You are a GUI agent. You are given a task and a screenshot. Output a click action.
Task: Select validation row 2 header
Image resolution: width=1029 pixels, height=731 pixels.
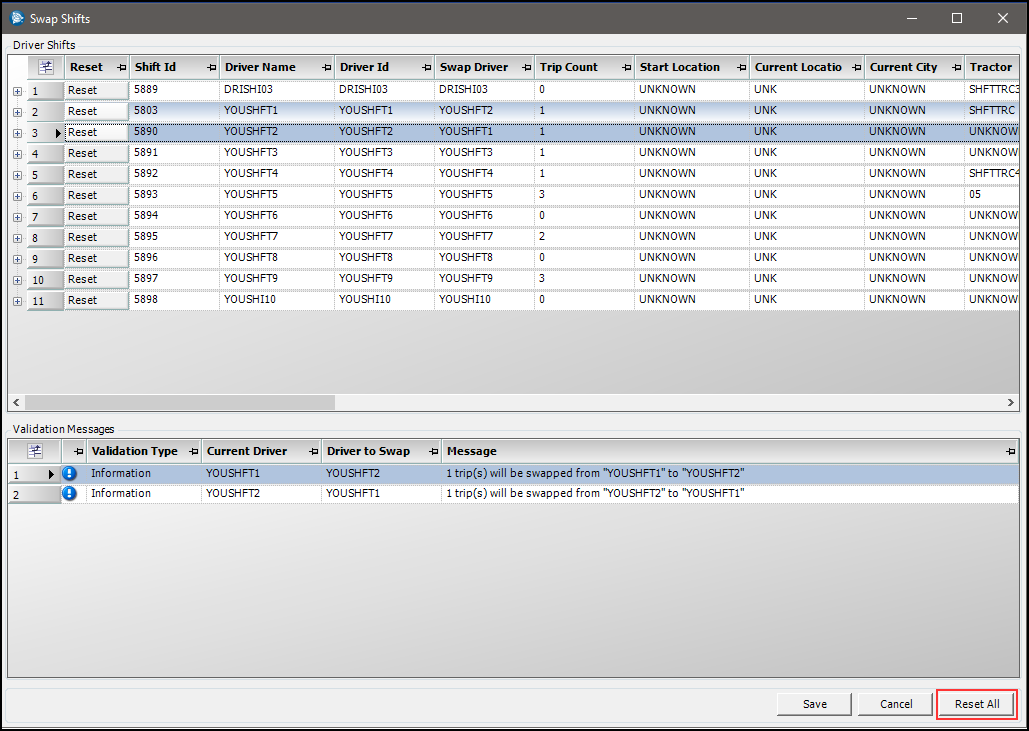34,494
